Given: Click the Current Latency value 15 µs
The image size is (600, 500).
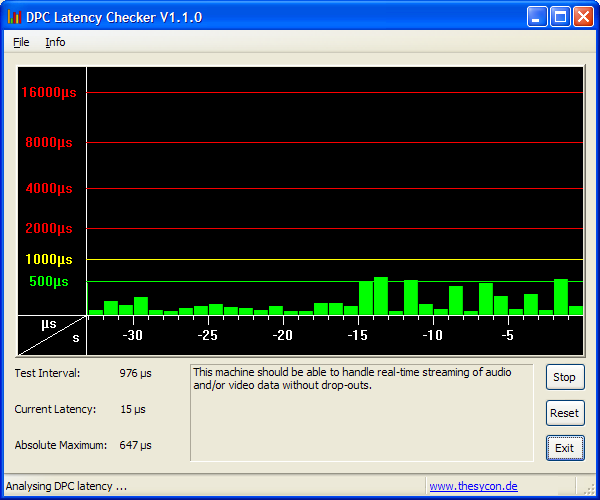Looking at the screenshot, I should pos(133,409).
